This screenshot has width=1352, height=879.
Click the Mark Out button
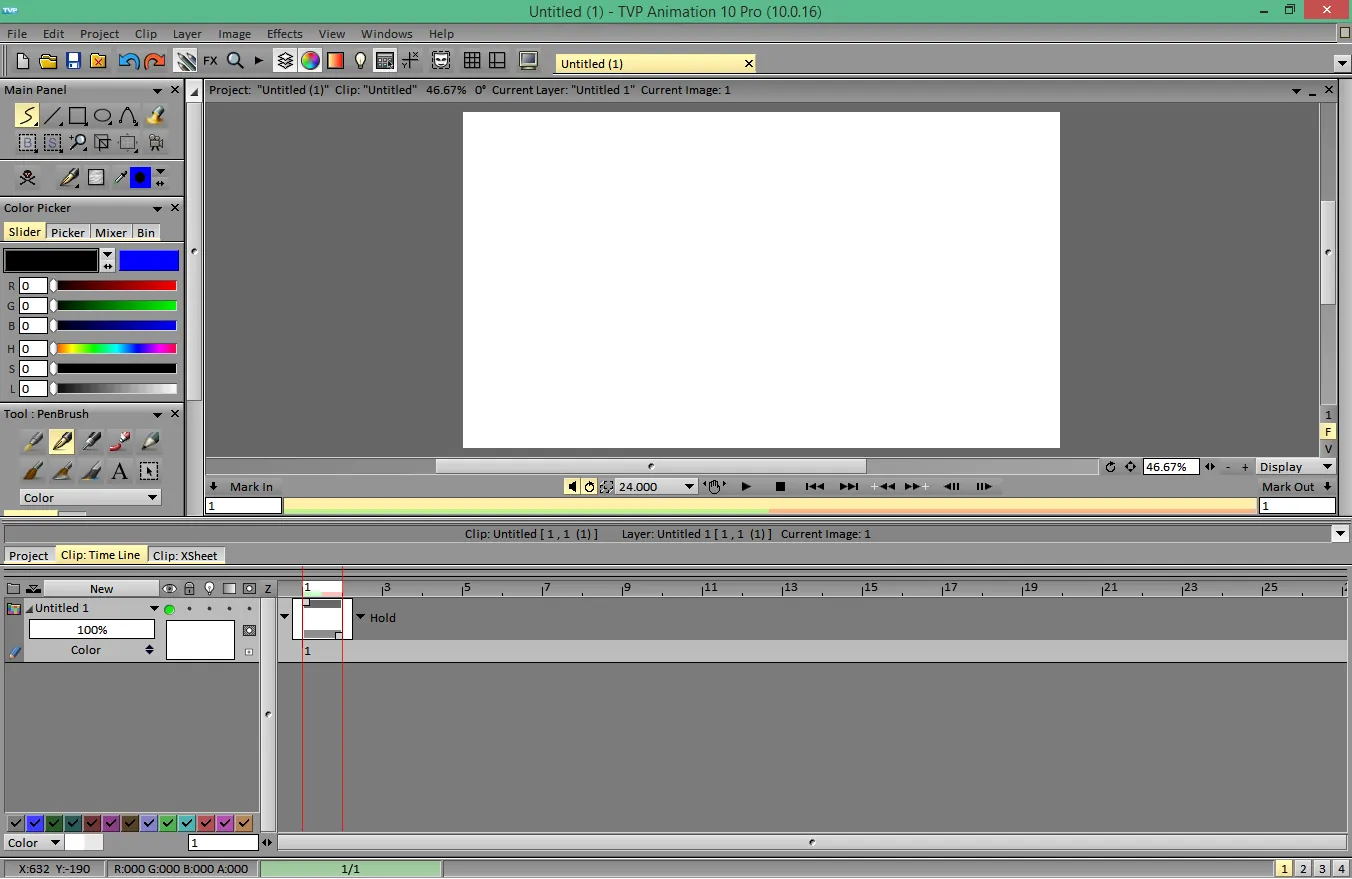1288,487
